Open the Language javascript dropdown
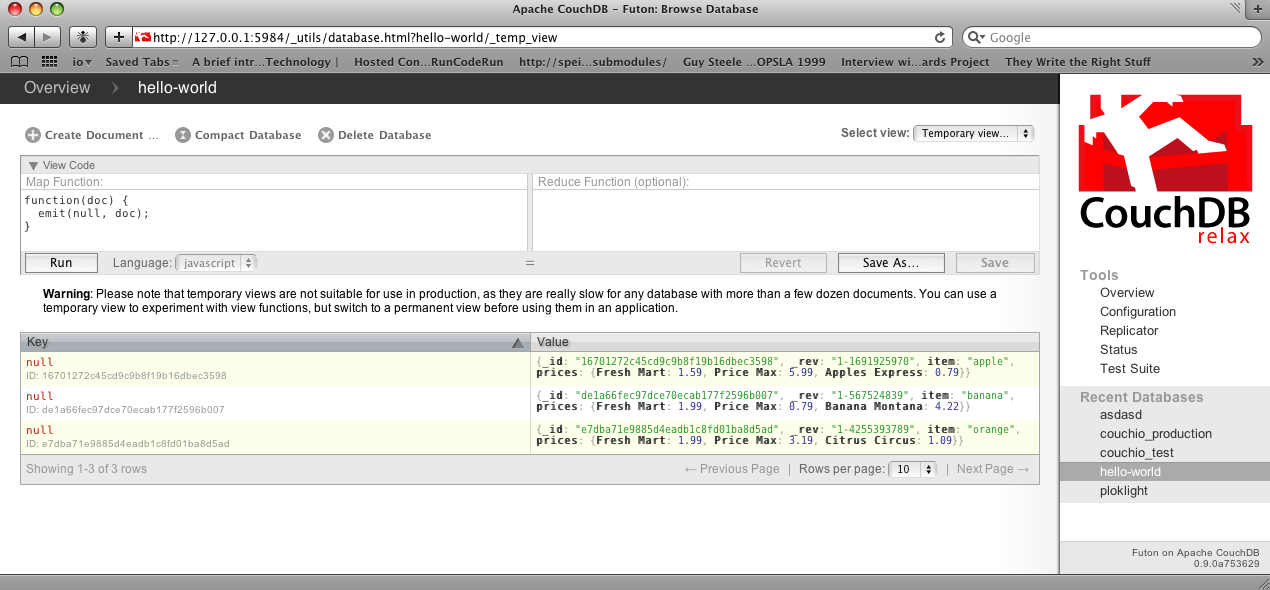 (x=216, y=263)
